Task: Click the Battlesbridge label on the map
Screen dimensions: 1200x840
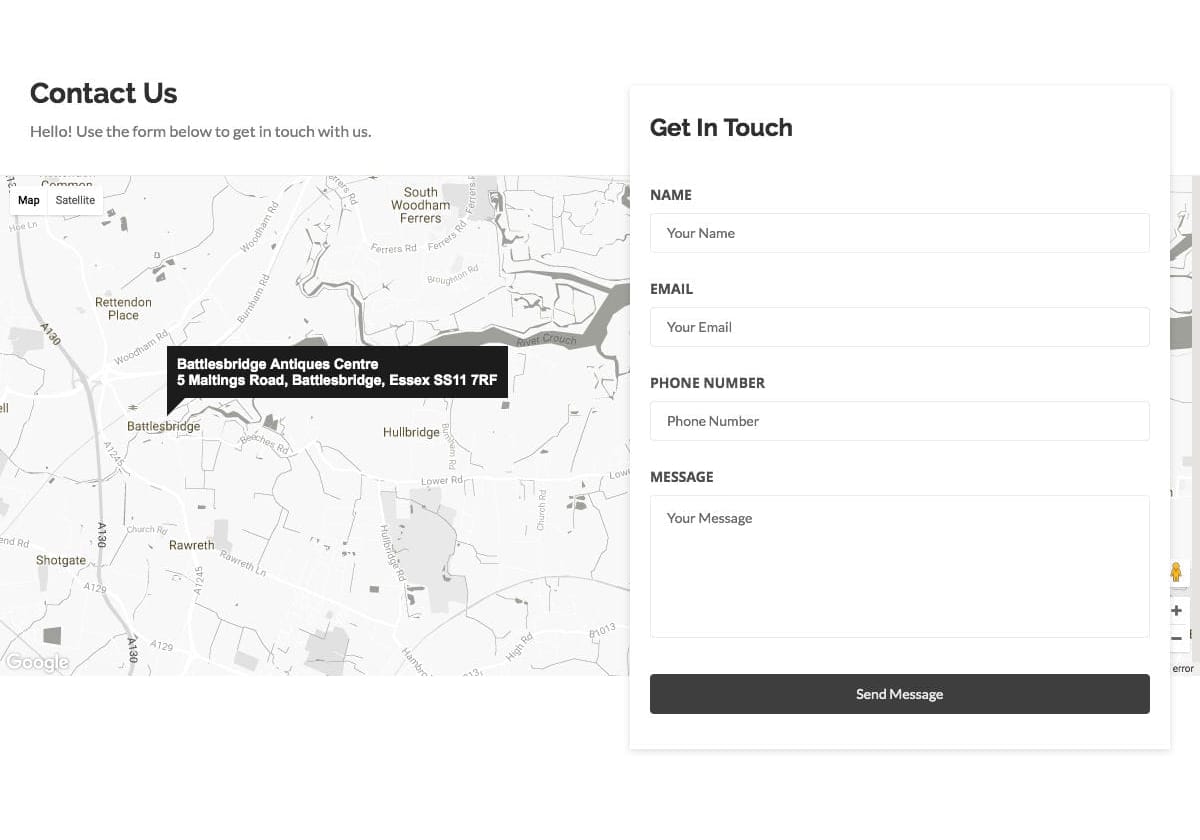Action: [163, 426]
